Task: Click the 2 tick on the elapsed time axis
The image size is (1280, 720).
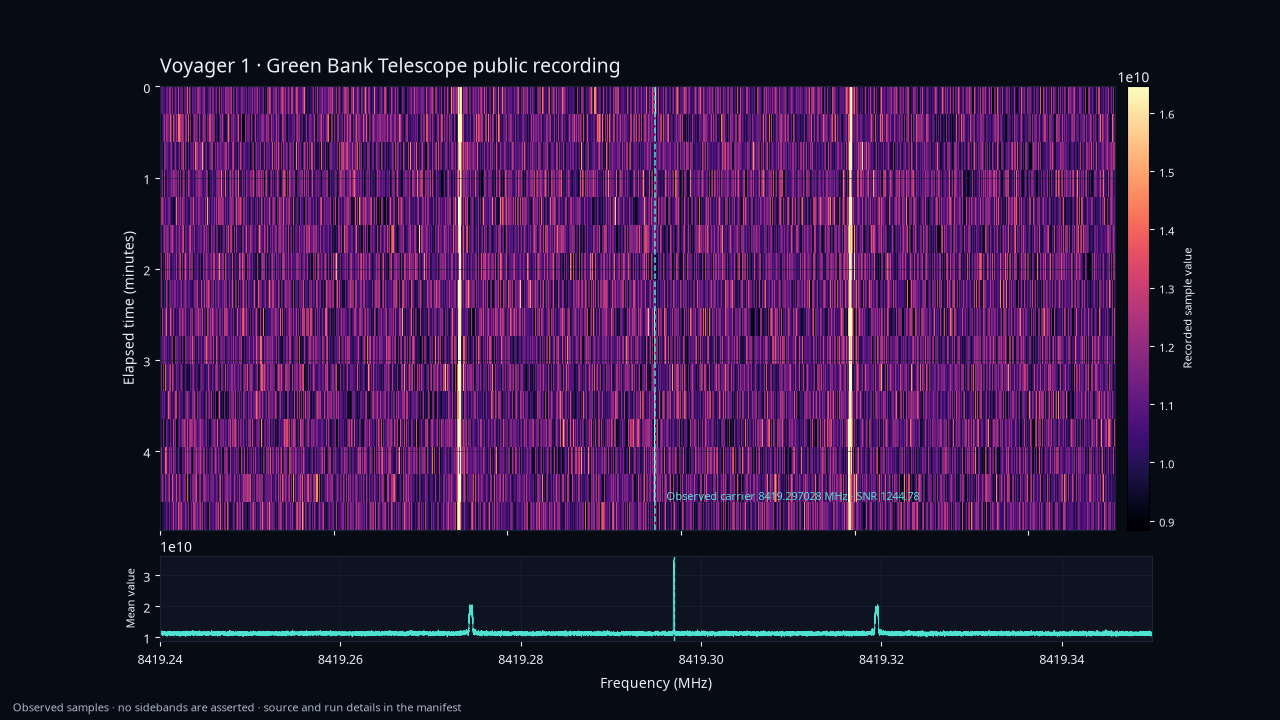Action: [146, 270]
